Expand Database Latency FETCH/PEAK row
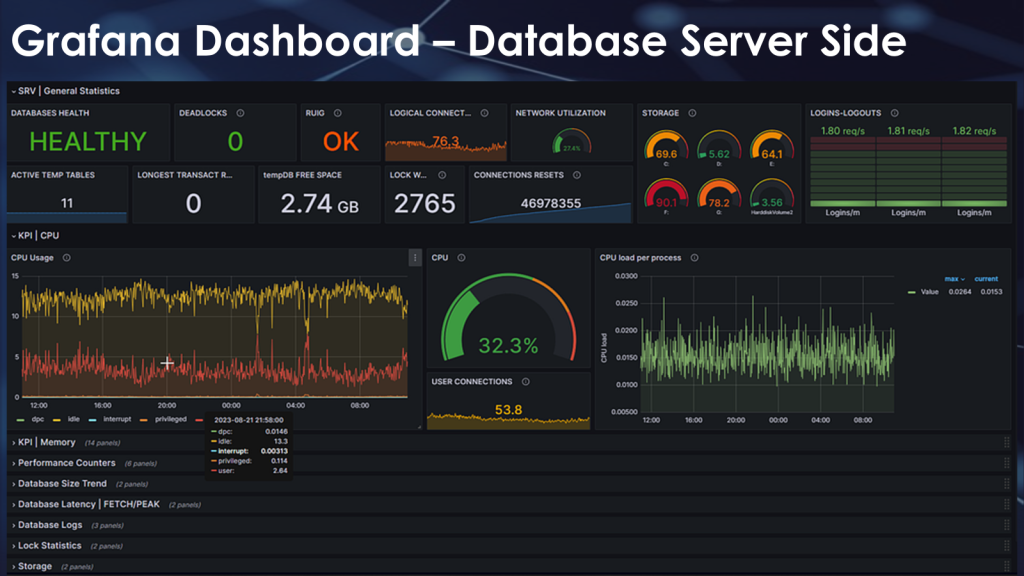This screenshot has height=576, width=1024. [86, 504]
